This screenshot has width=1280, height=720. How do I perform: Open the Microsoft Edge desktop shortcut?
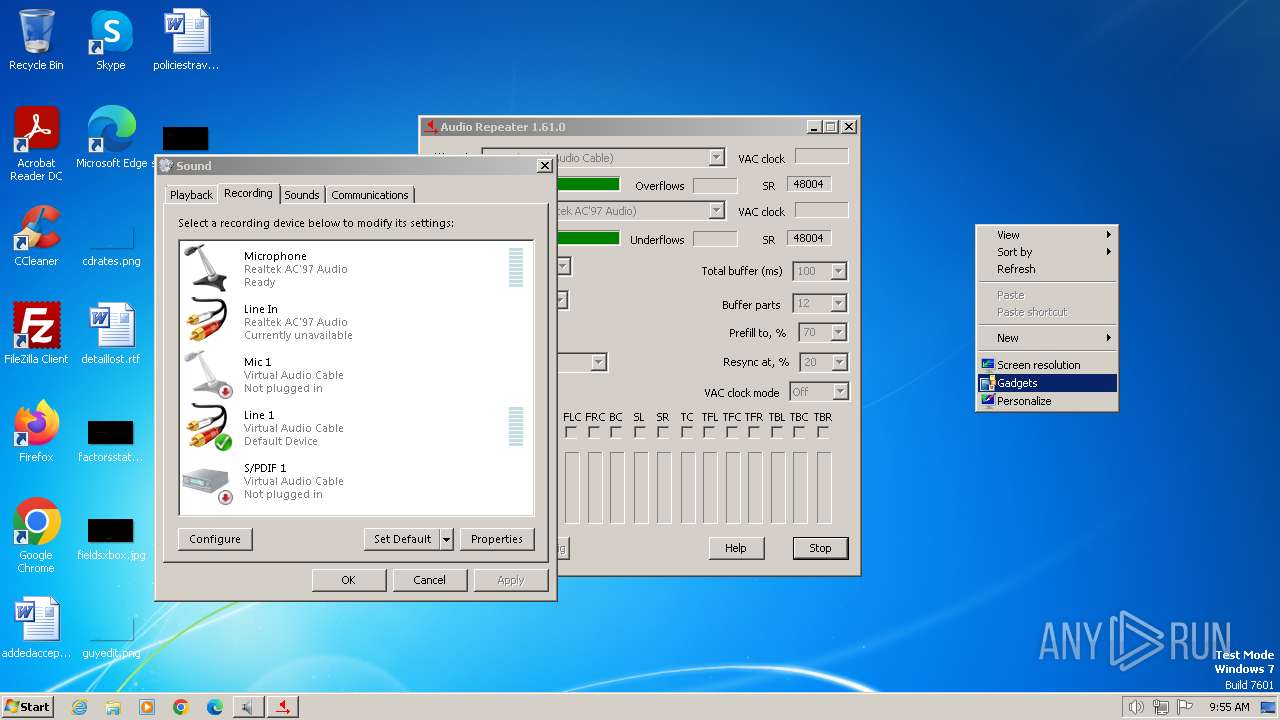point(112,137)
